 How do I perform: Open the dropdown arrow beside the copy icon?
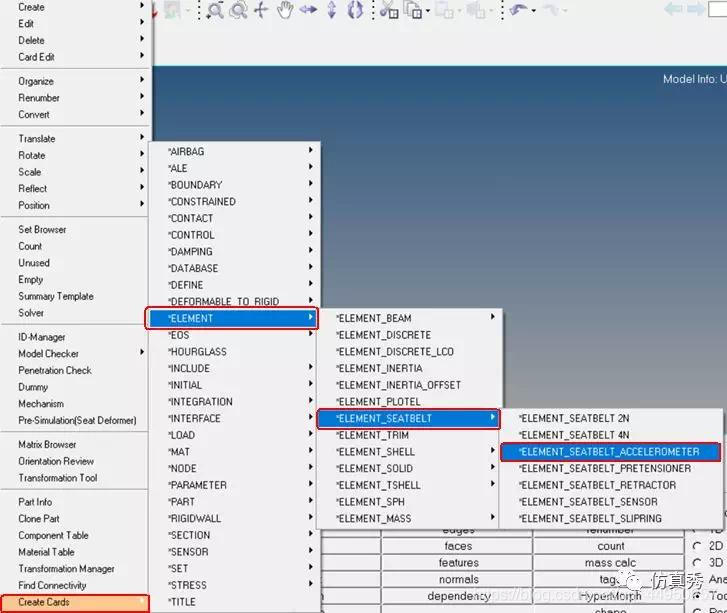click(x=427, y=11)
